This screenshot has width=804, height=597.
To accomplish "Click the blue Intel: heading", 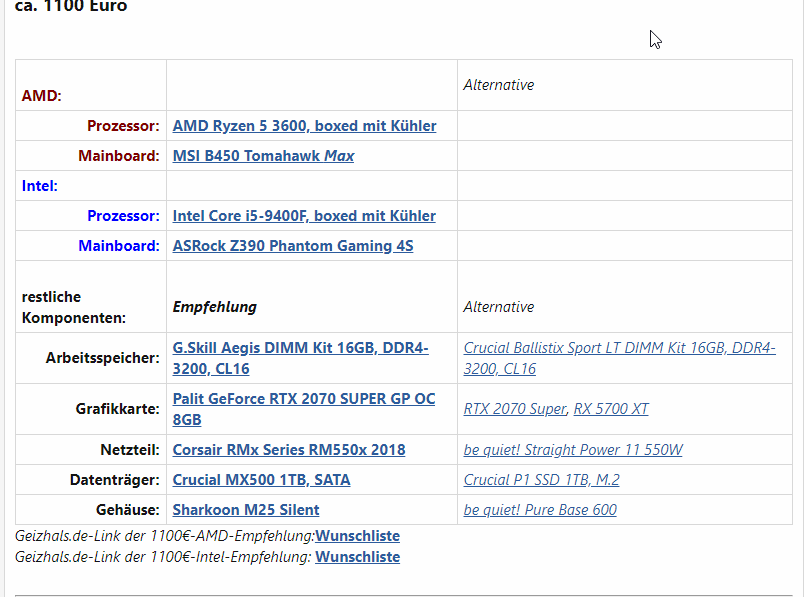I will 39,186.
